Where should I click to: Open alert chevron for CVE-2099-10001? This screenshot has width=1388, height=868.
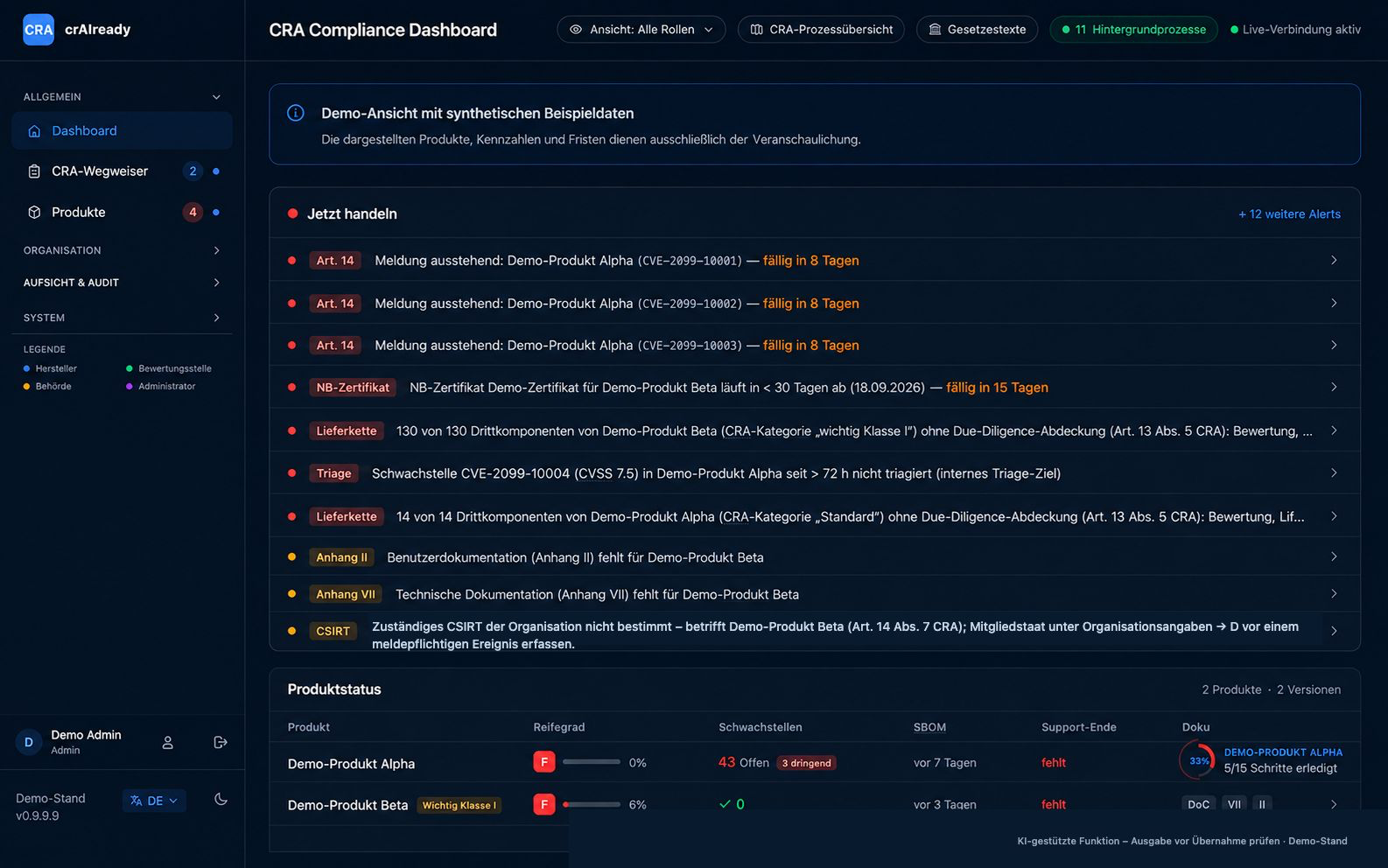click(x=1334, y=261)
